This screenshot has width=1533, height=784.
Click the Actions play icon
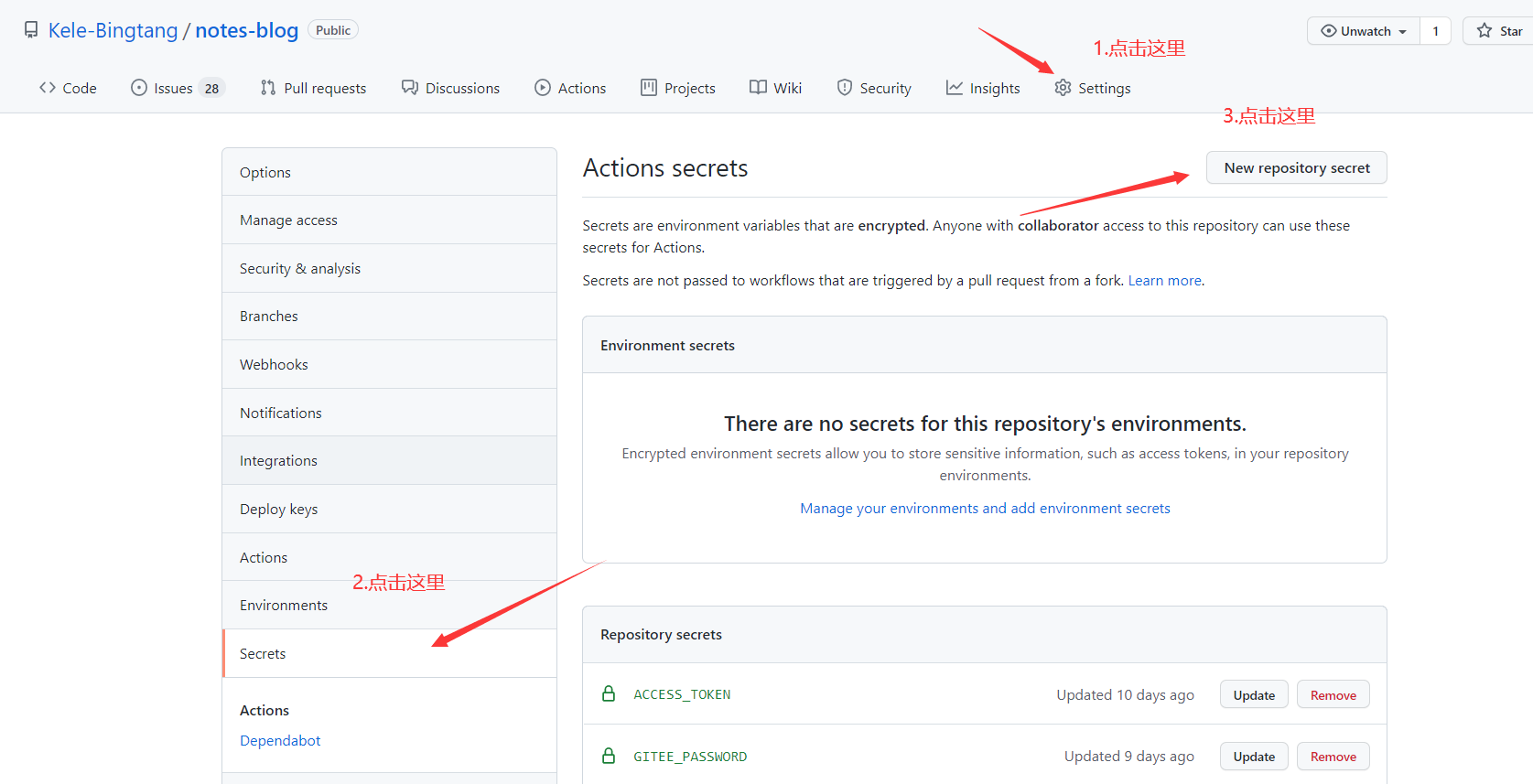tap(543, 88)
